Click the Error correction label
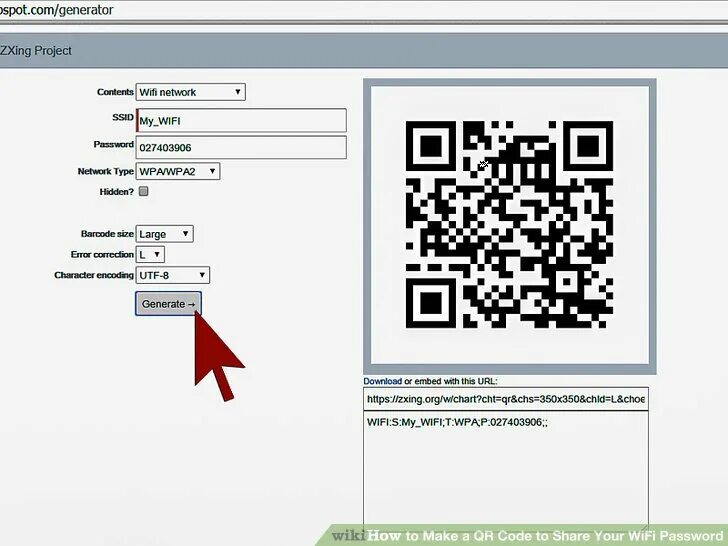 102,254
